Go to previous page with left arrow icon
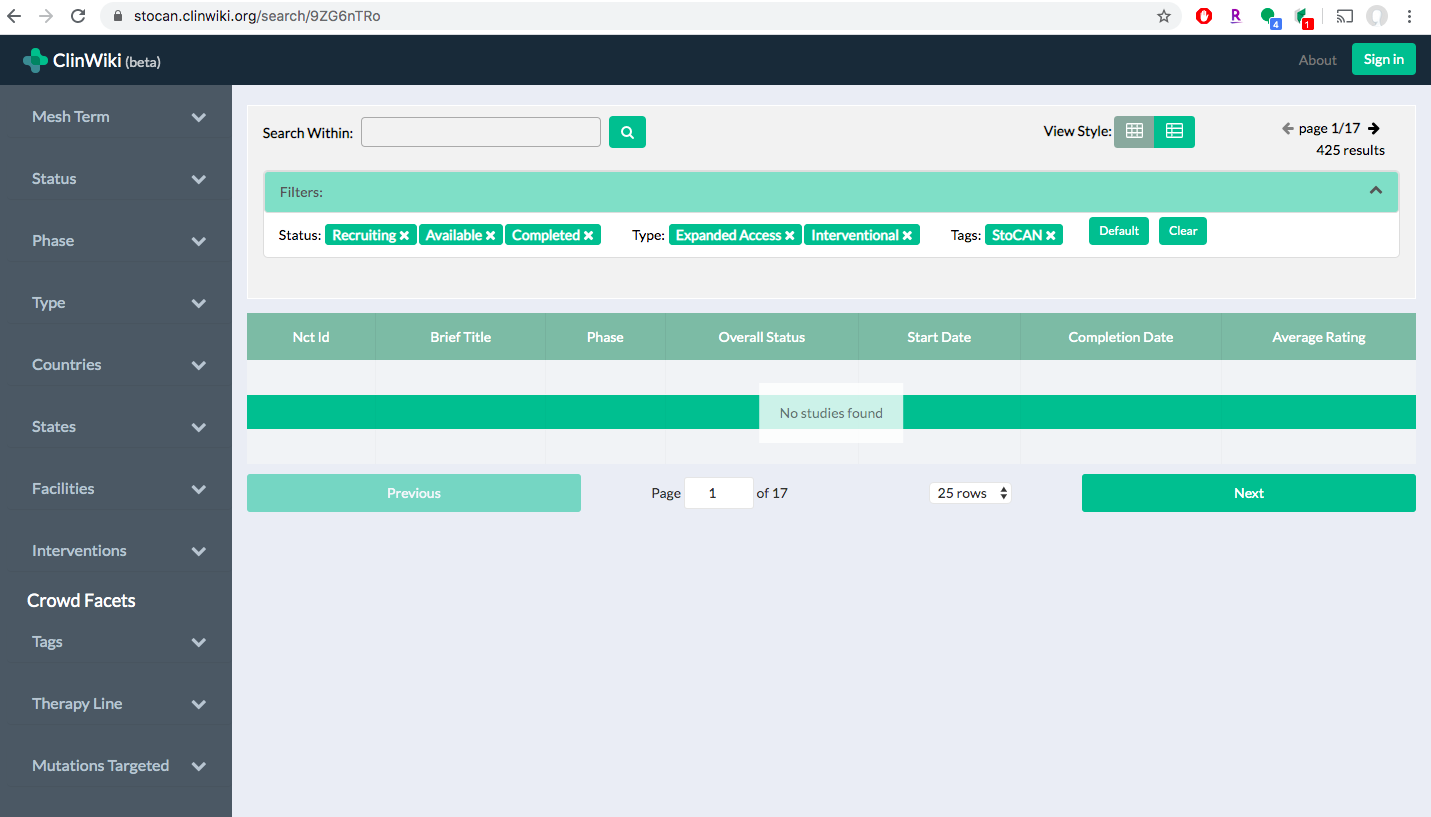Screen dimensions: 1431x817 (1288, 128)
